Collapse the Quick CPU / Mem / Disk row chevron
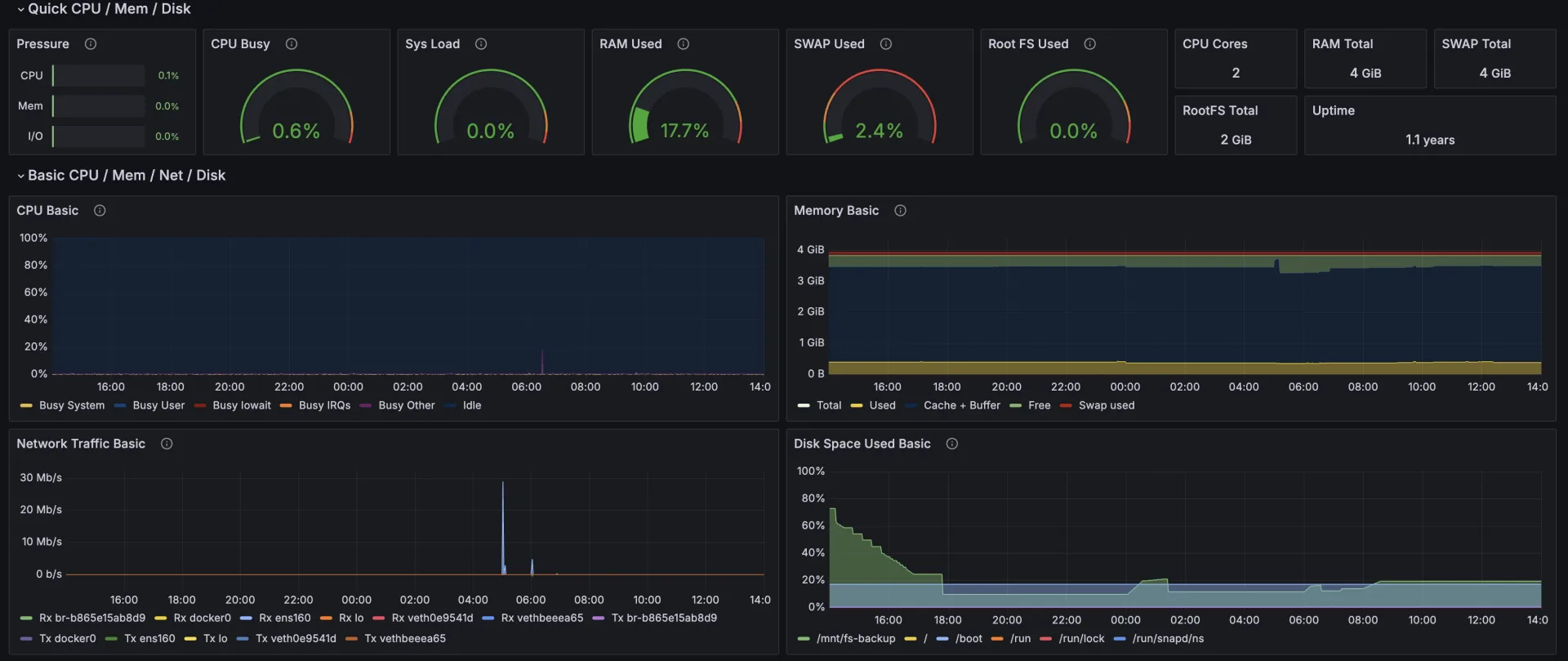The height and width of the screenshot is (661, 1568). coord(20,9)
